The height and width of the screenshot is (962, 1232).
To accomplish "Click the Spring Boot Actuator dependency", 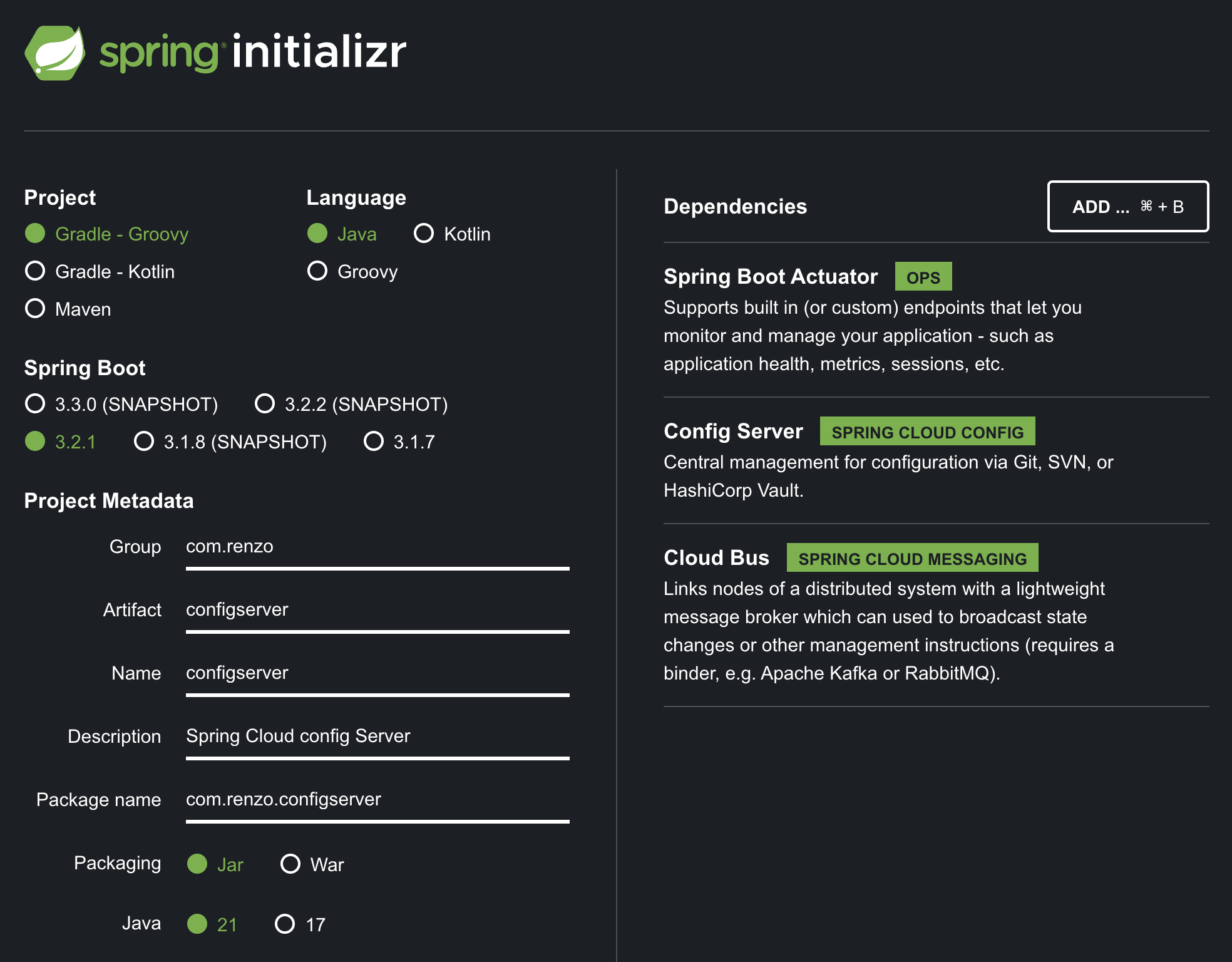I will 770,277.
